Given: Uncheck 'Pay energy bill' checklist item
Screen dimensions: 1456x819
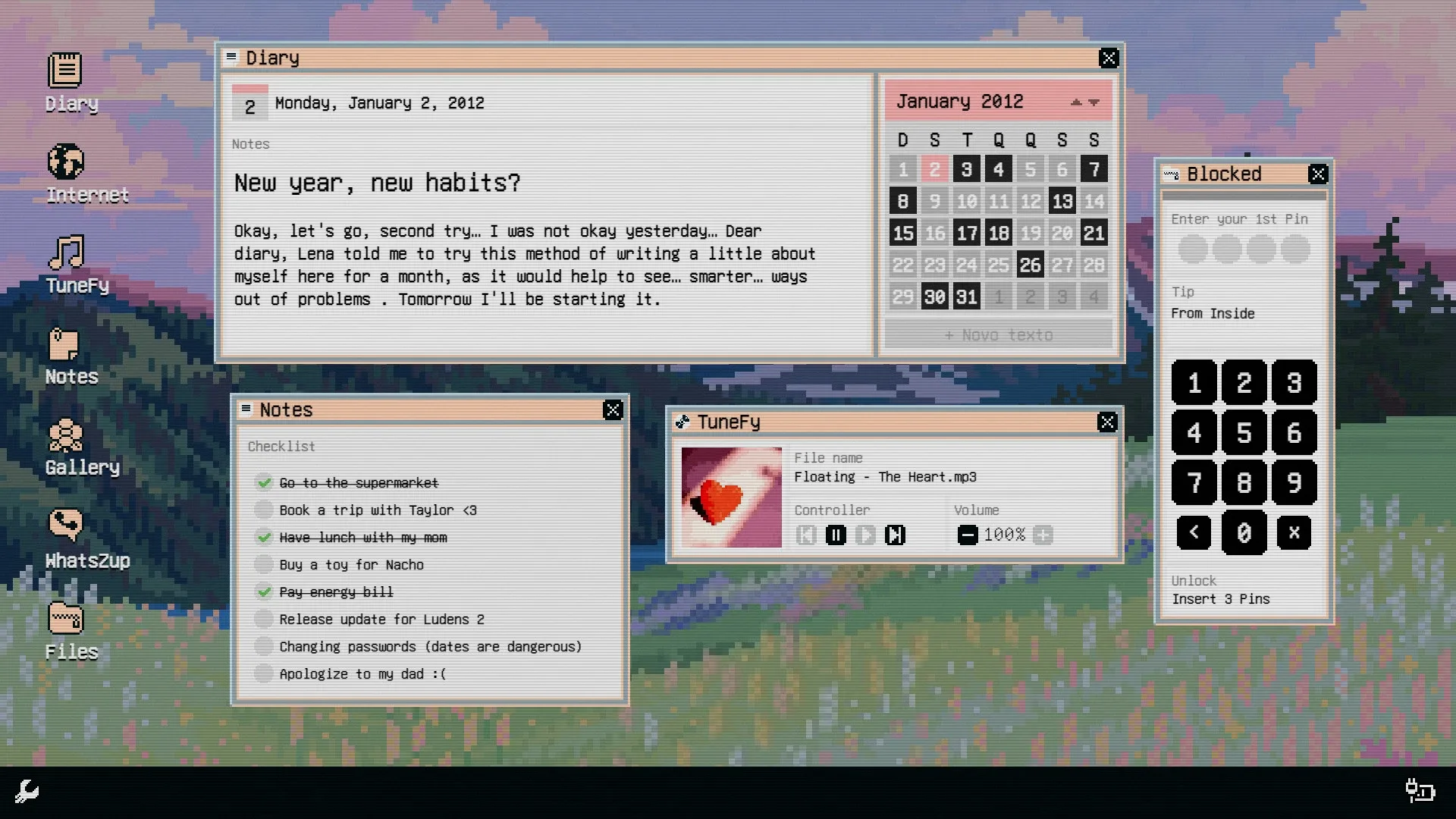Looking at the screenshot, I should click(263, 591).
